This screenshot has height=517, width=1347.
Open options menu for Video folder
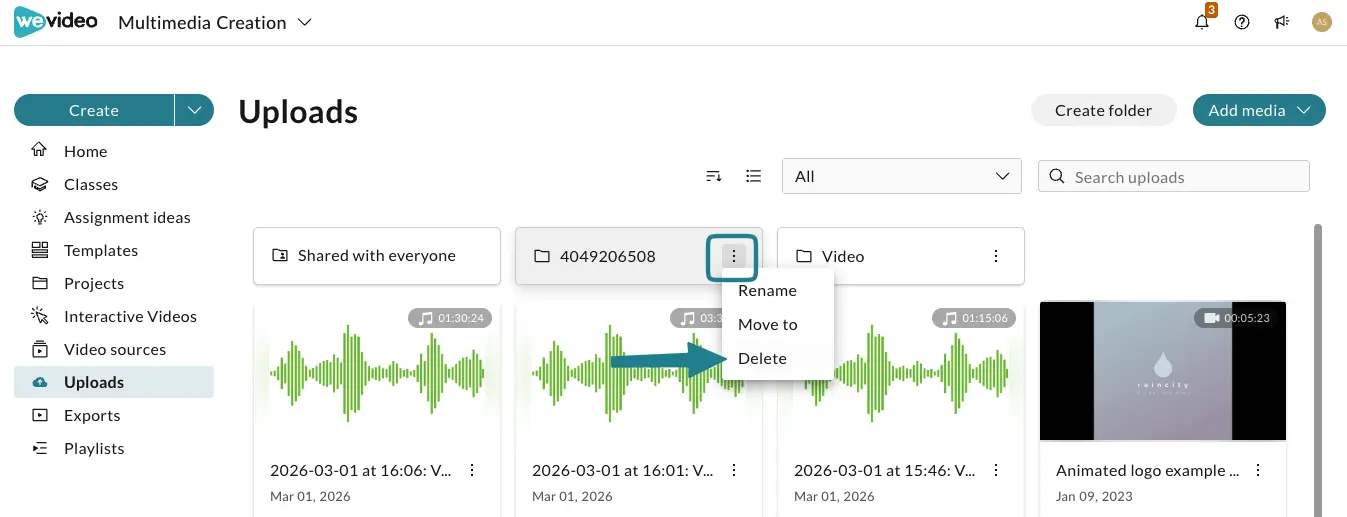pos(996,256)
